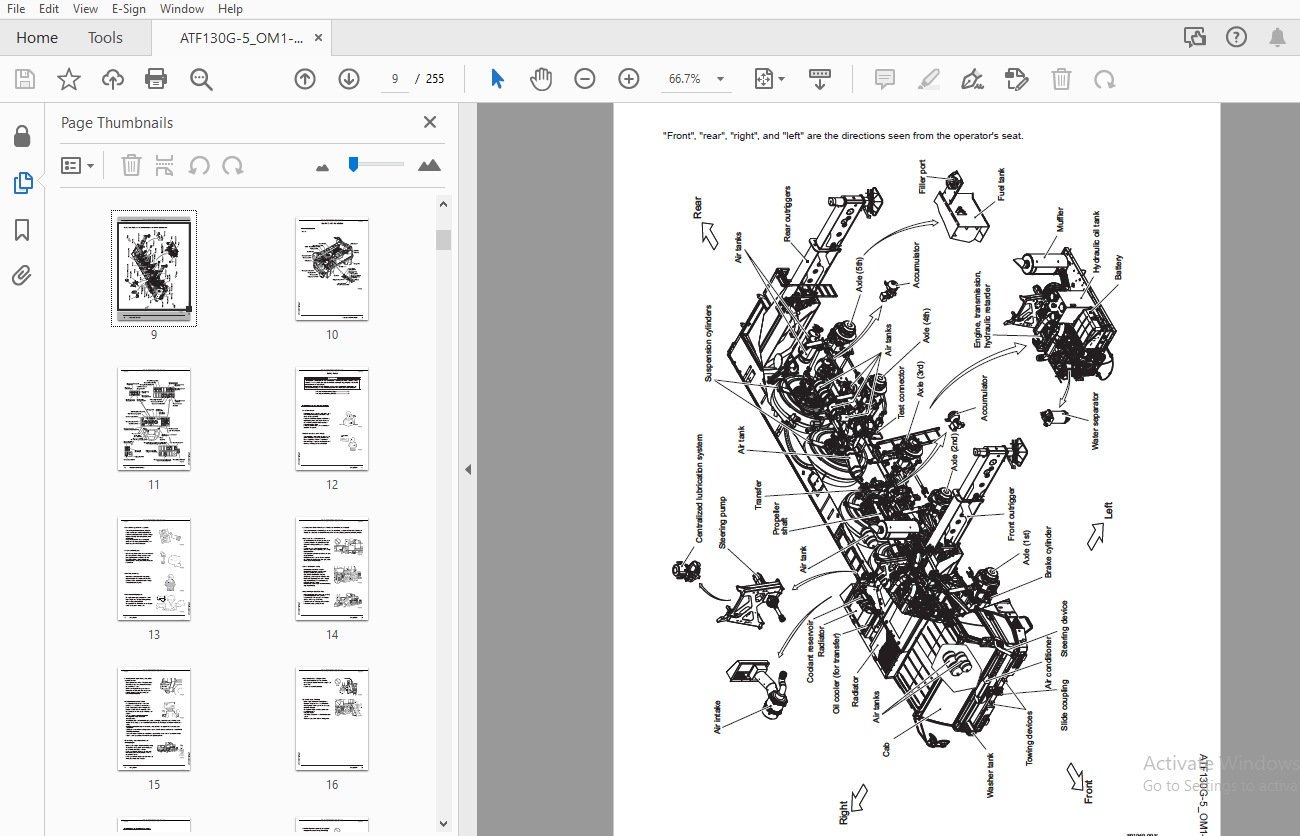Open the share/chat icon at top right
Screen dimensions: 1300x836
click(1194, 38)
